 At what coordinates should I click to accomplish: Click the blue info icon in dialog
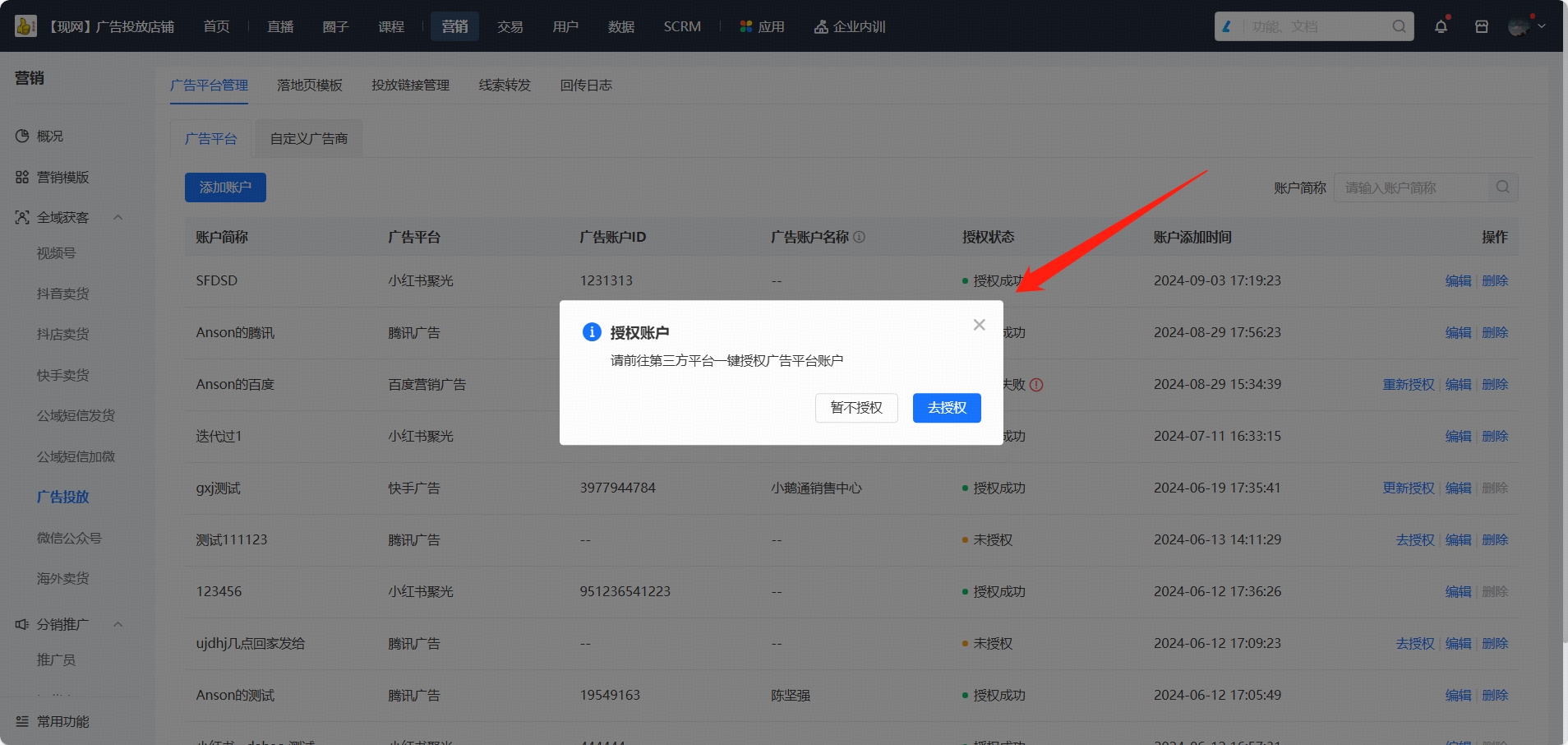592,332
